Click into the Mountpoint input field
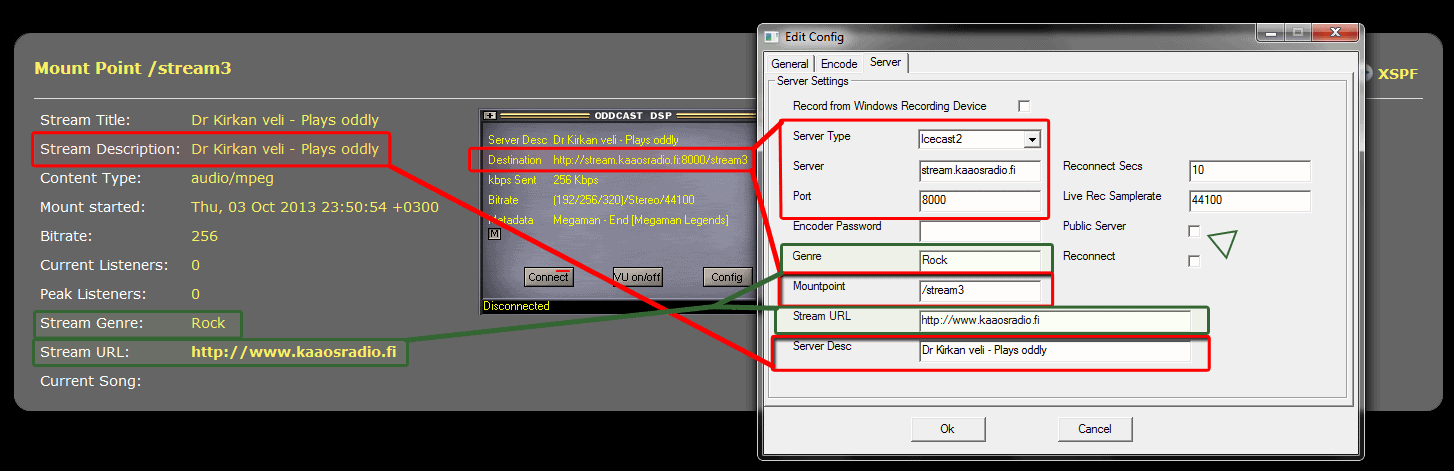1454x471 pixels. (x=980, y=291)
